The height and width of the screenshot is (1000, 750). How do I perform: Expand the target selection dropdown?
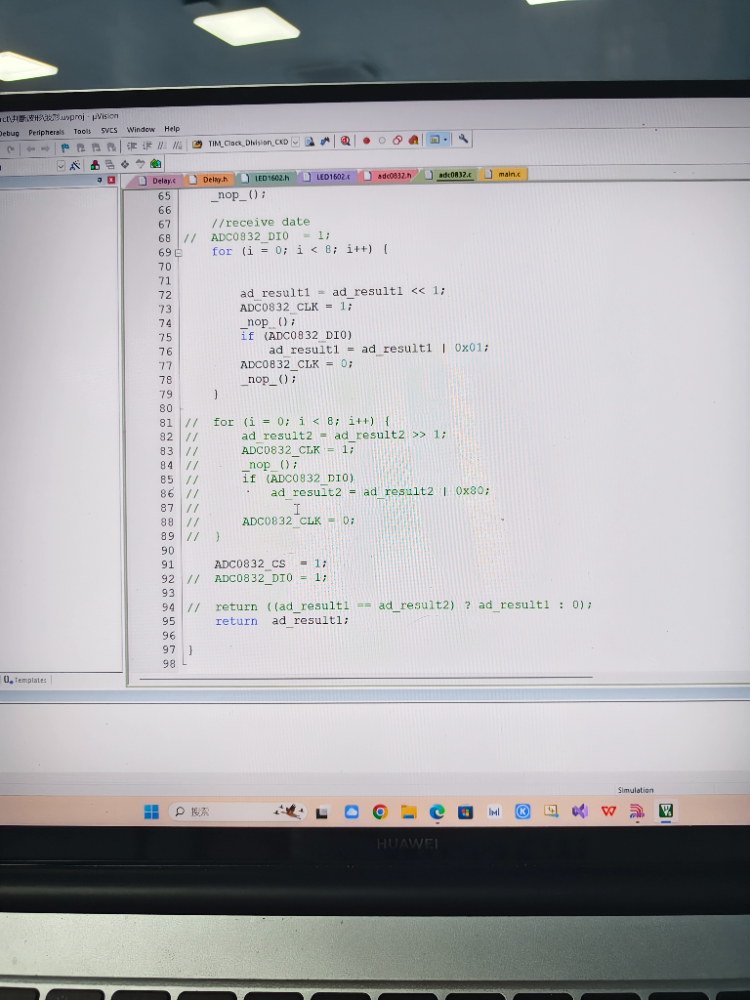(61, 165)
